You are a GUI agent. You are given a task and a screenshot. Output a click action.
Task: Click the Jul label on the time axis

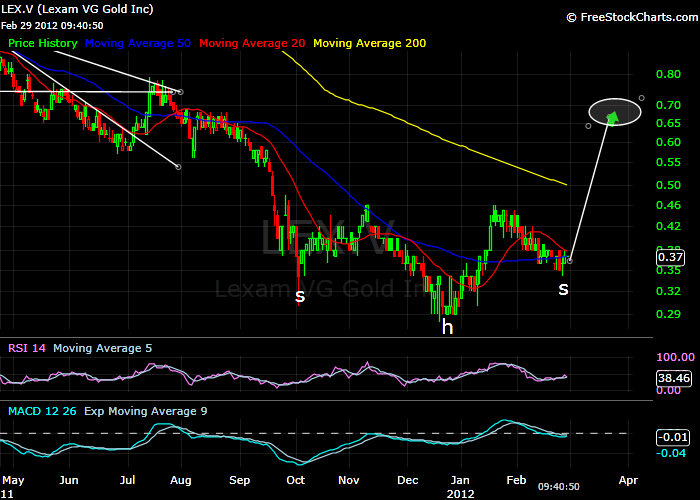(127, 480)
